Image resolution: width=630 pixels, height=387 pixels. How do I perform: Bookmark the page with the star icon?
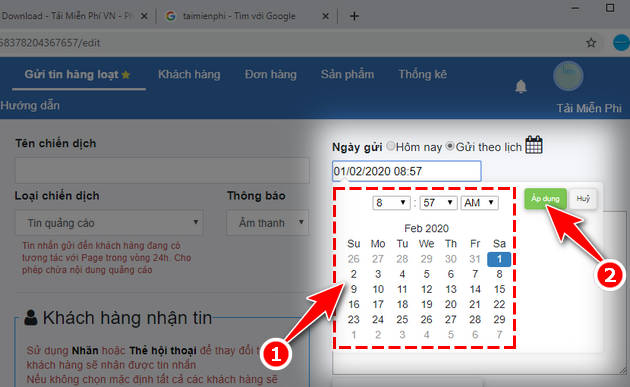[591, 43]
